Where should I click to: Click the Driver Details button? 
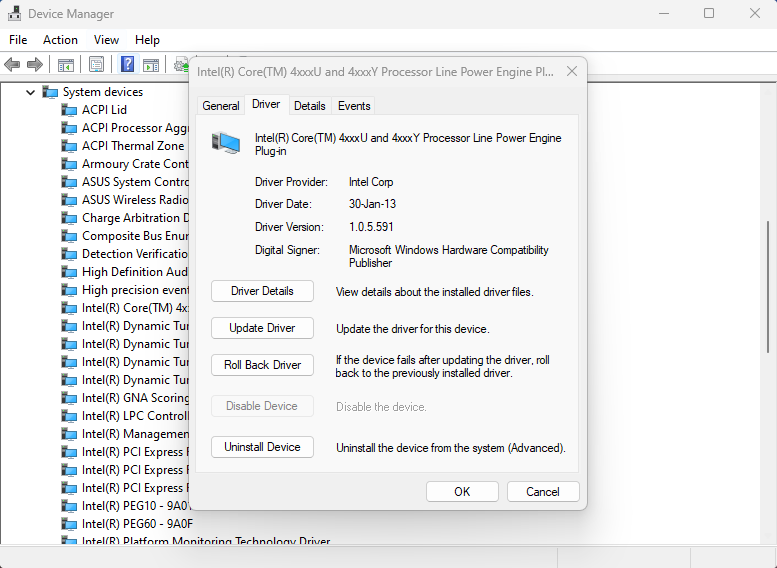coord(262,291)
